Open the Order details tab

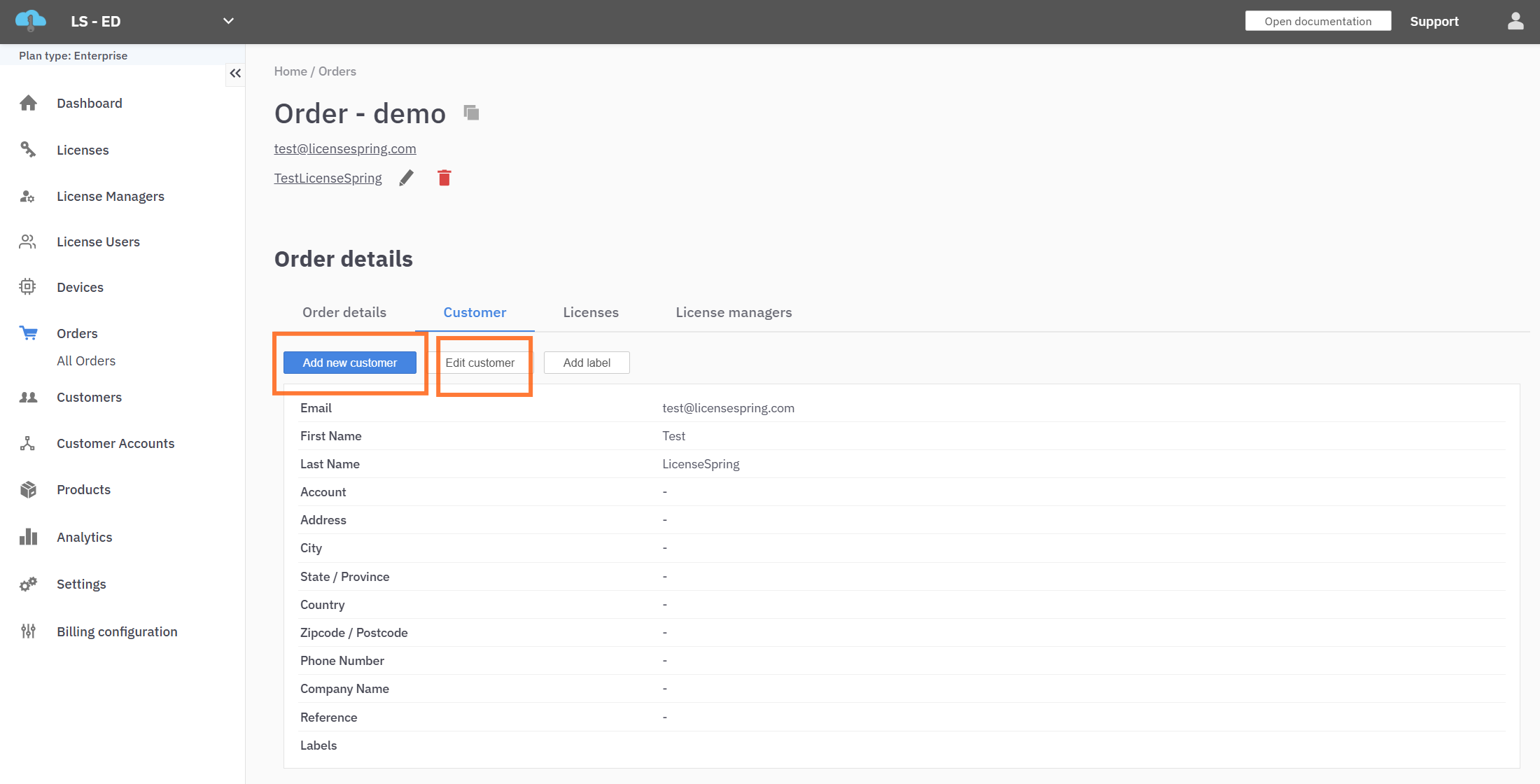point(344,312)
